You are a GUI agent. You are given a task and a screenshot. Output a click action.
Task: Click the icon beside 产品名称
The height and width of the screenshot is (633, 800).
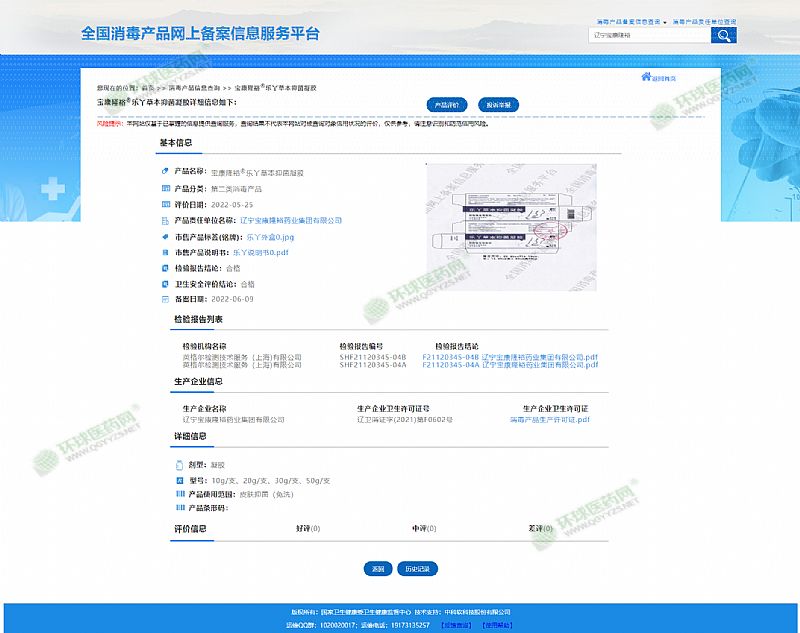click(165, 171)
